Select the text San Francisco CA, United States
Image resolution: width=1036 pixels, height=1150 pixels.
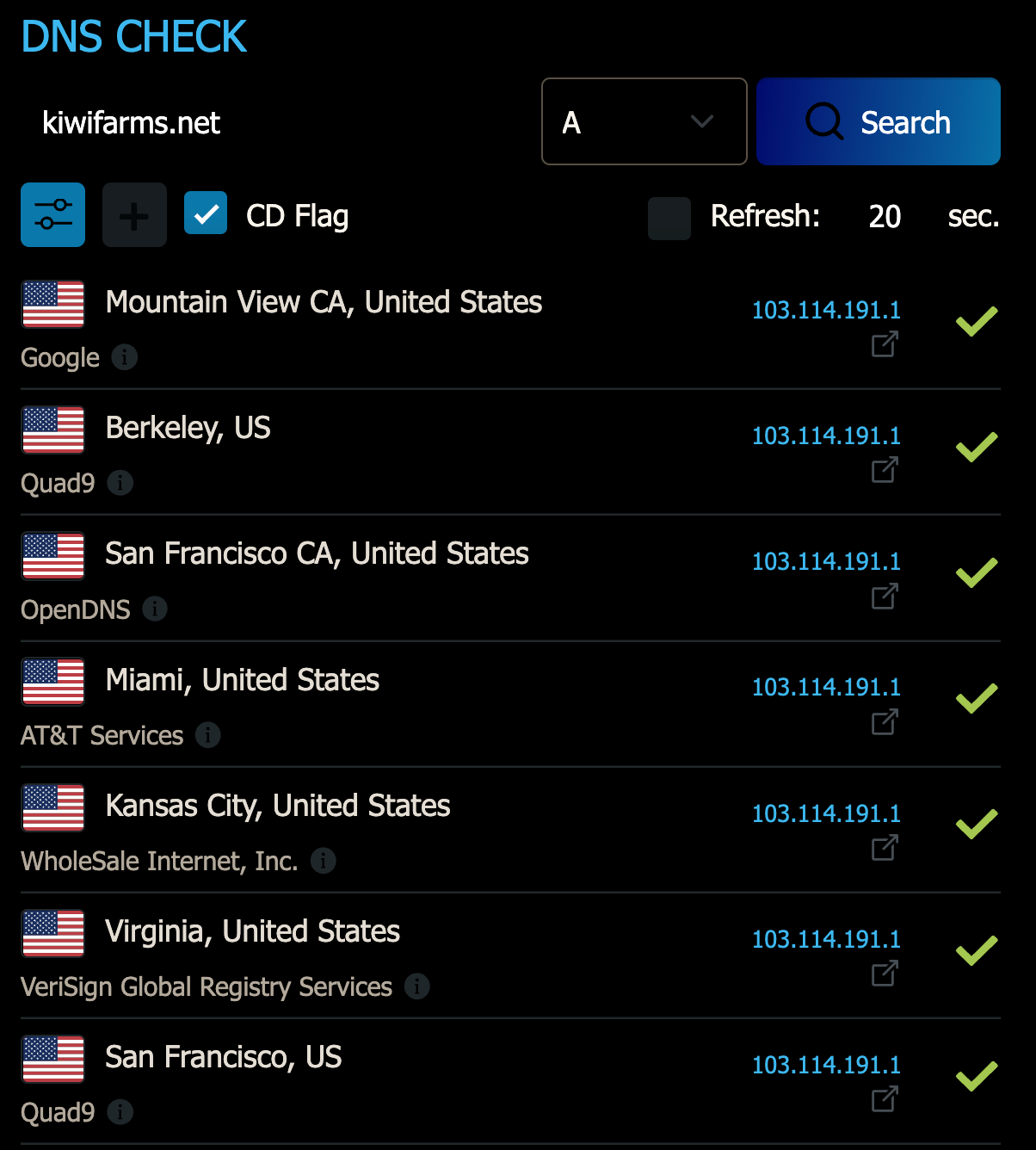(x=317, y=553)
